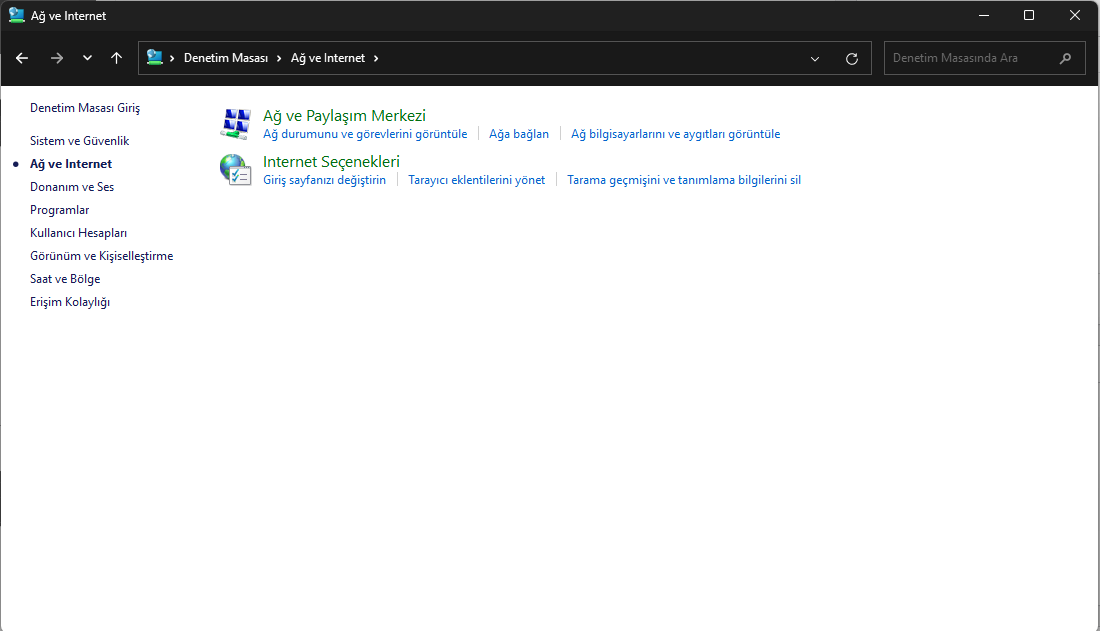
Task: Open the recent locations chevron beside Forward
Action: [87, 58]
